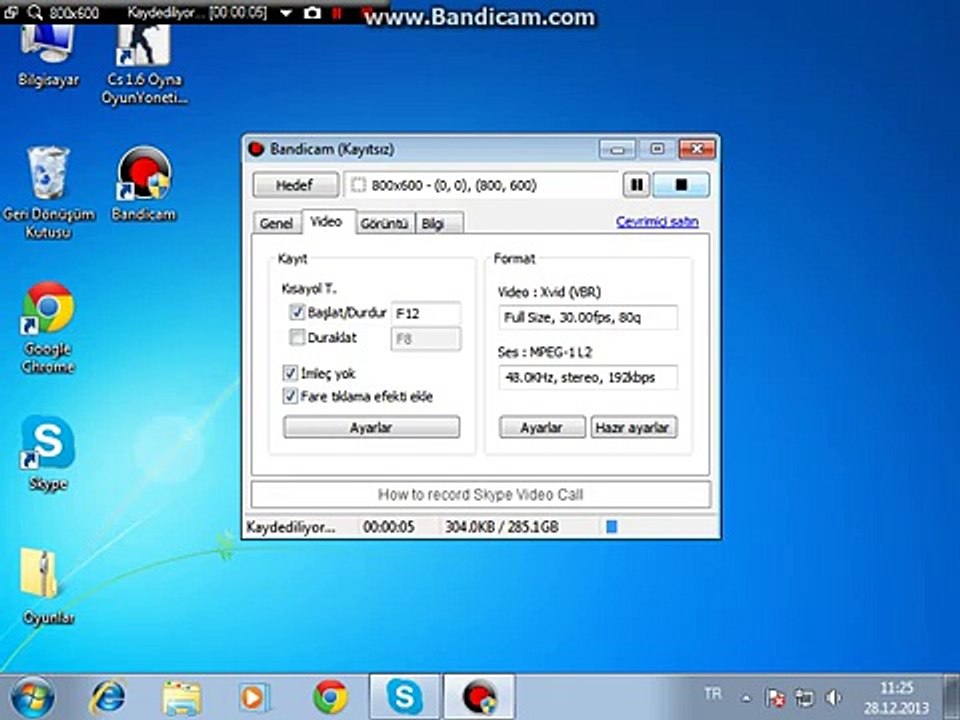Screen dimensions: 960x720
Task: Open the Görüntü tab
Action: point(384,223)
